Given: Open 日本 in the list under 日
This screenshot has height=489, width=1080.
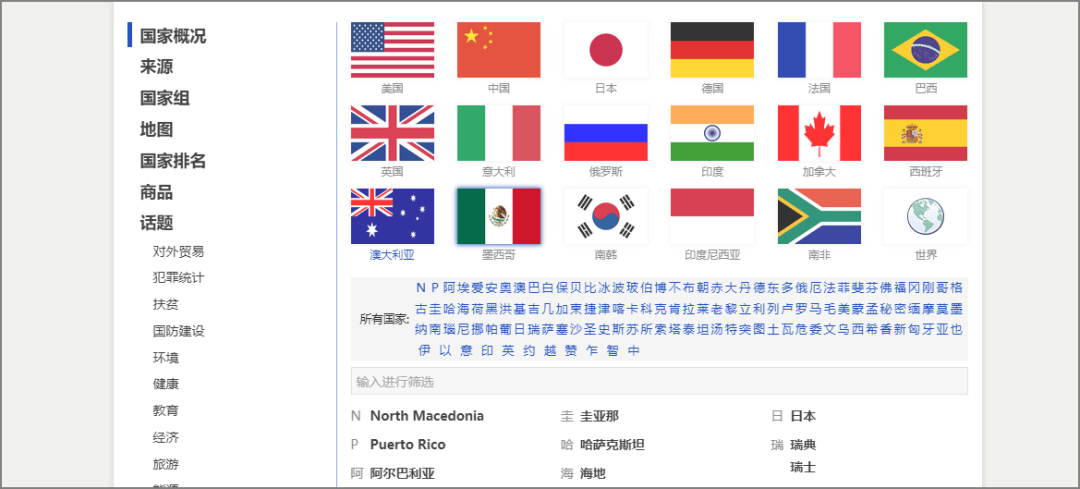Looking at the screenshot, I should 803,416.
